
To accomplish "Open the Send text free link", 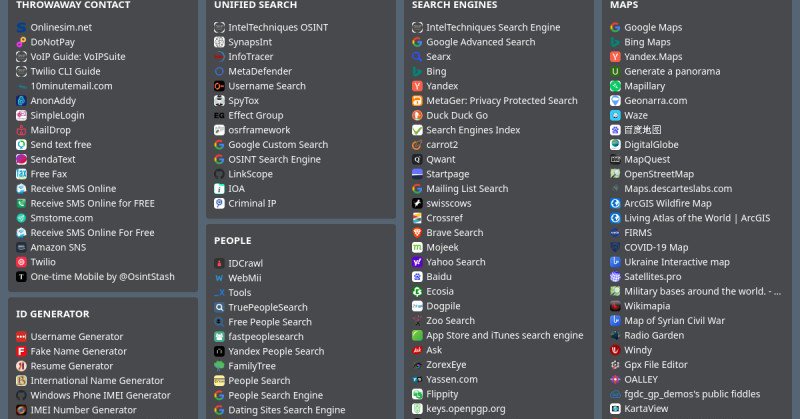I will 61,145.
